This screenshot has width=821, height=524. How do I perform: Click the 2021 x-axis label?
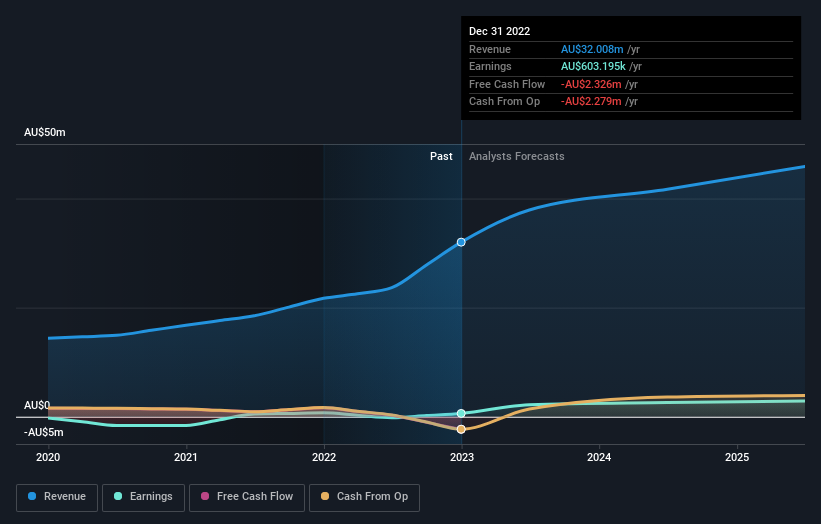[x=186, y=458]
